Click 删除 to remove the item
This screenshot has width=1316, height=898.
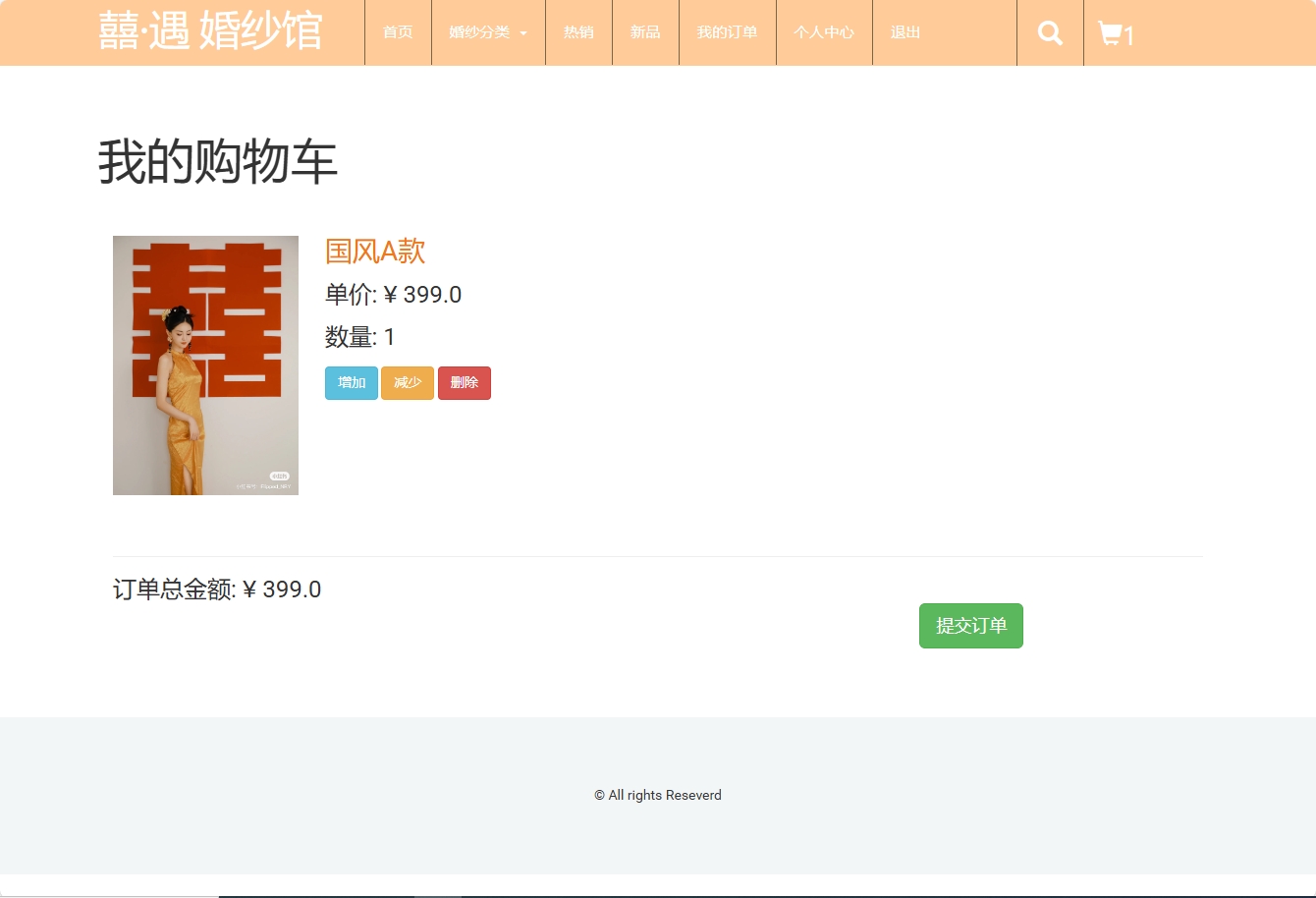pos(464,382)
